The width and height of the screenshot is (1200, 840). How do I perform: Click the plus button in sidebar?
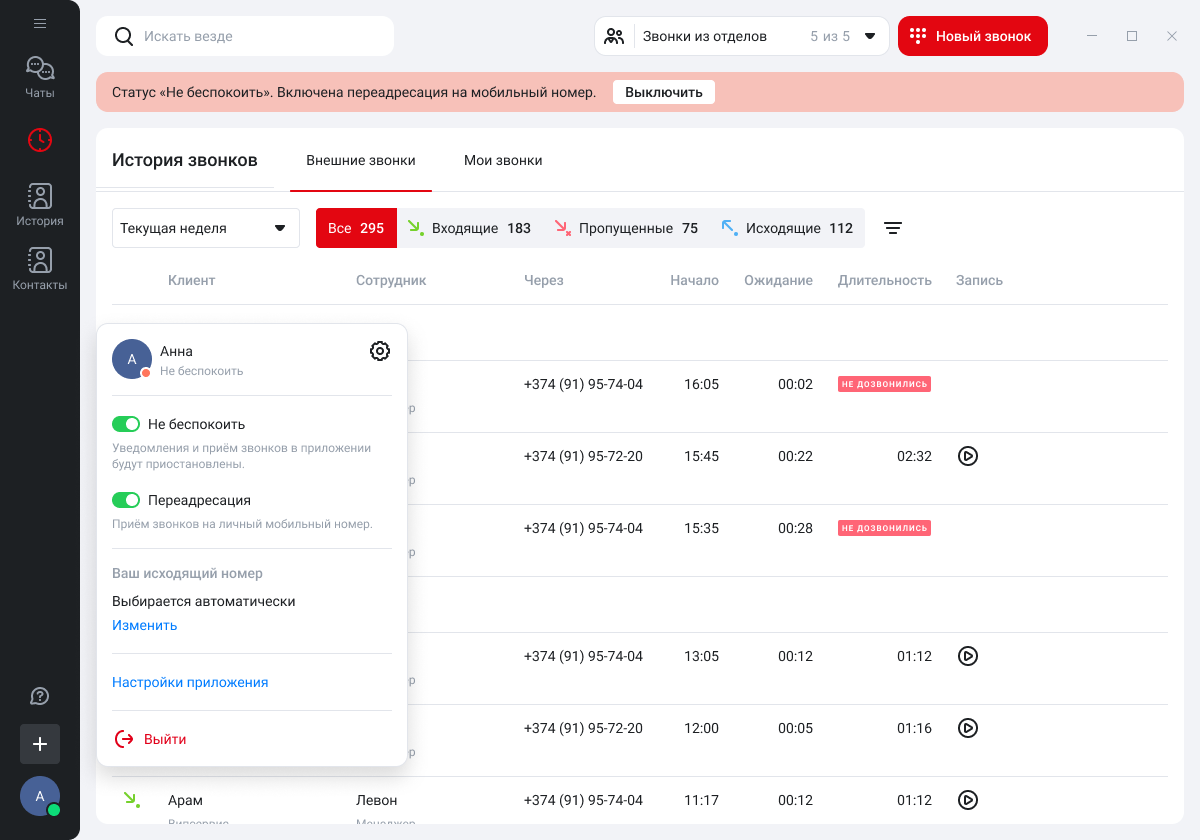click(x=40, y=744)
